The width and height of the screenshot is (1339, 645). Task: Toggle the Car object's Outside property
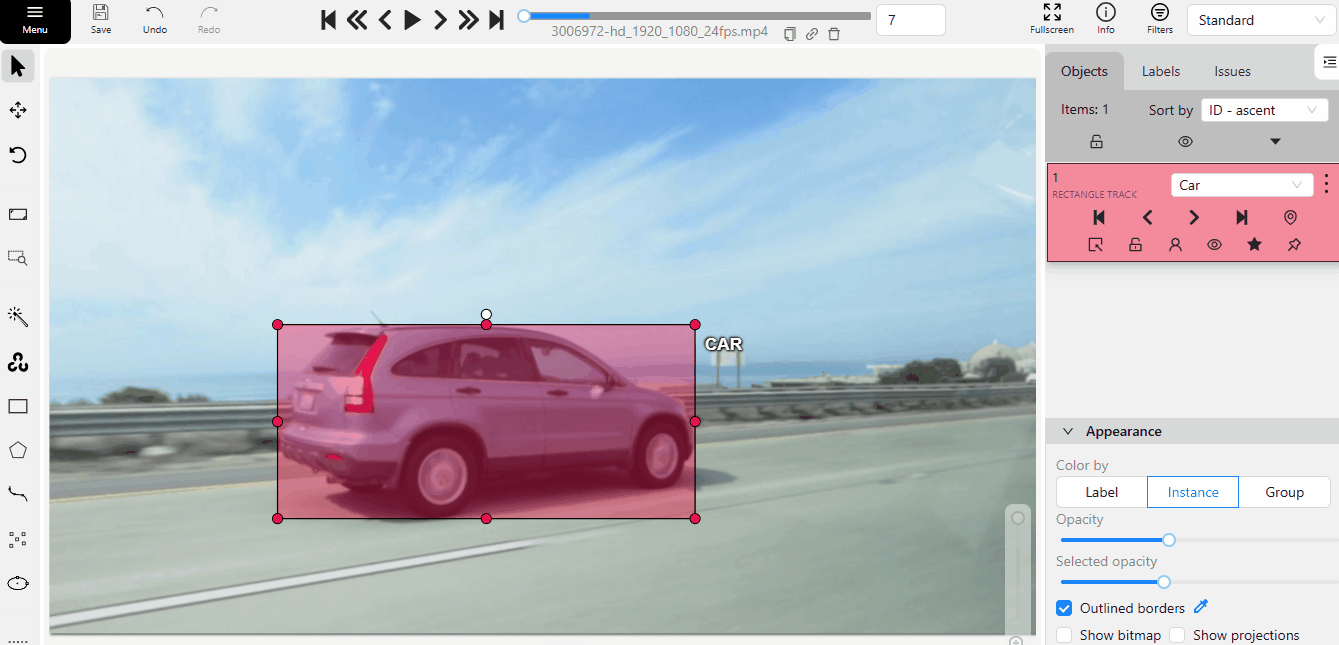[1096, 244]
